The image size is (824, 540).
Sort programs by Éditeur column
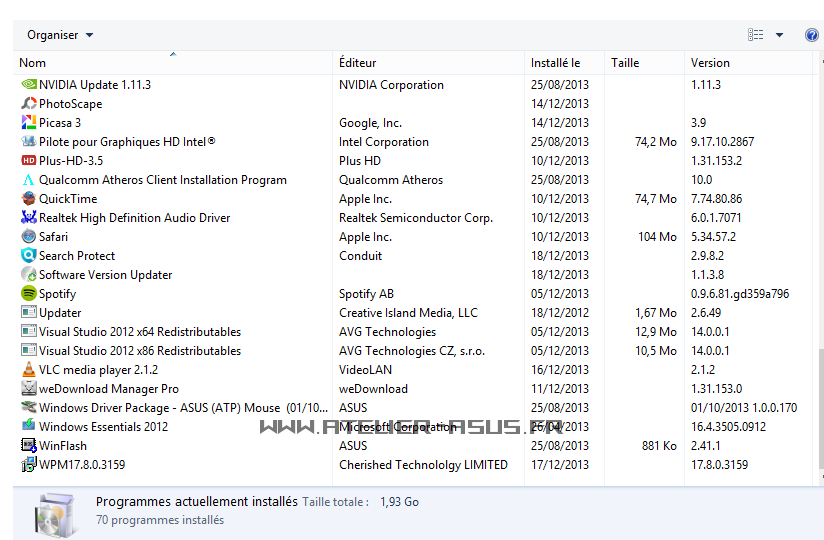[x=358, y=63]
